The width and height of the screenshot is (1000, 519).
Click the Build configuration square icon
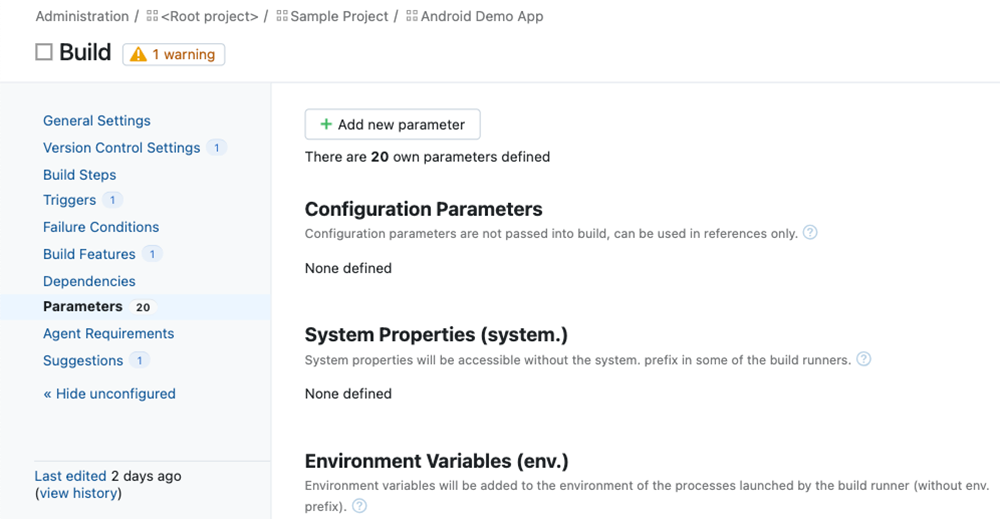(44, 52)
